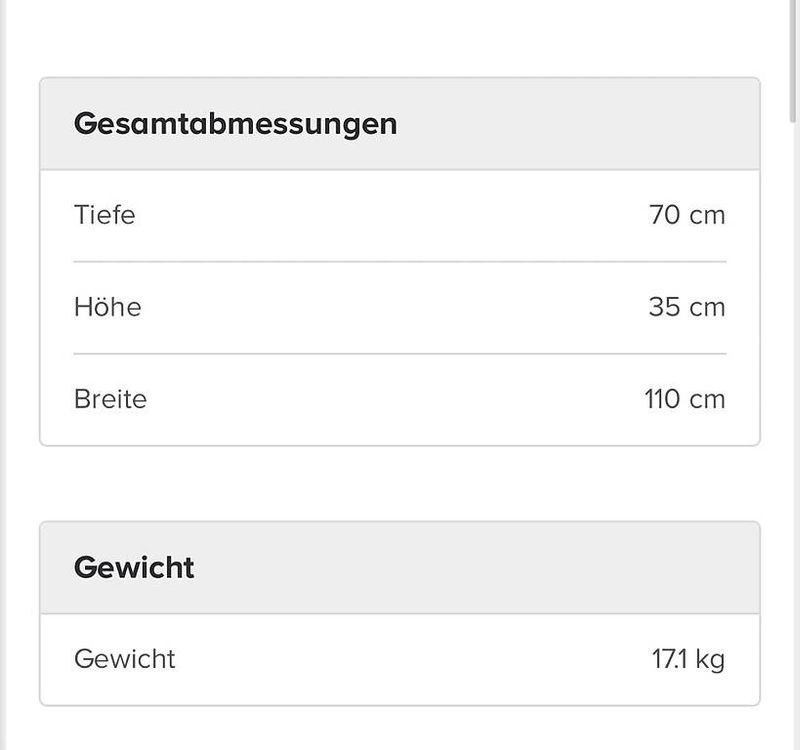Click the vertical scrollbar thumb
800x750 pixels.
(x=793, y=61)
